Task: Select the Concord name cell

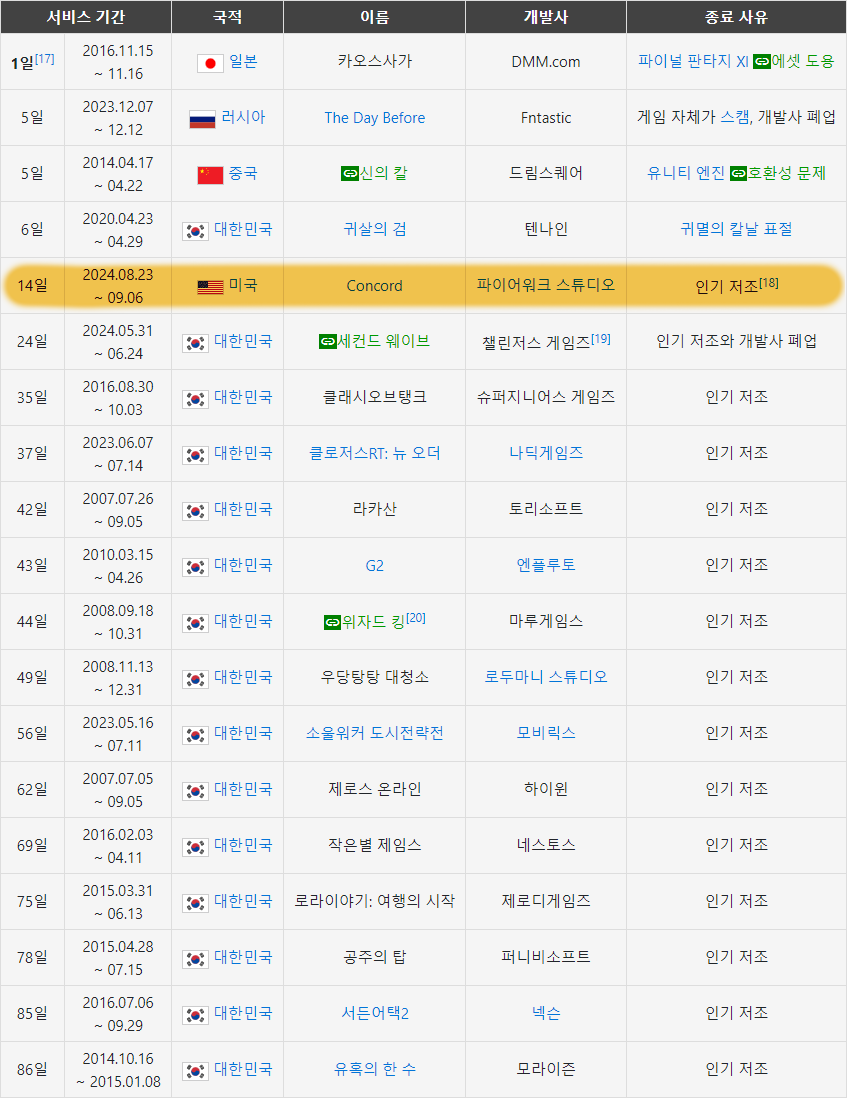Action: [x=374, y=286]
